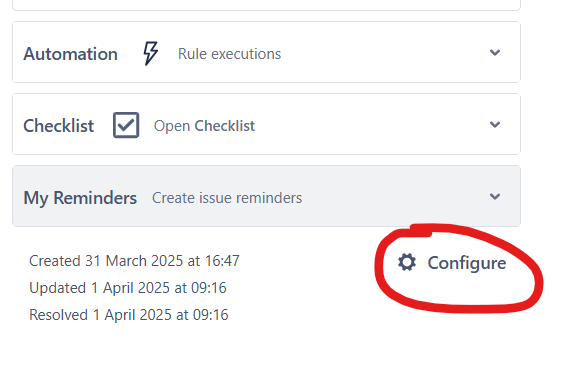Image resolution: width=567 pixels, height=377 pixels.
Task: Select the Checklist panel heading
Action: [59, 126]
